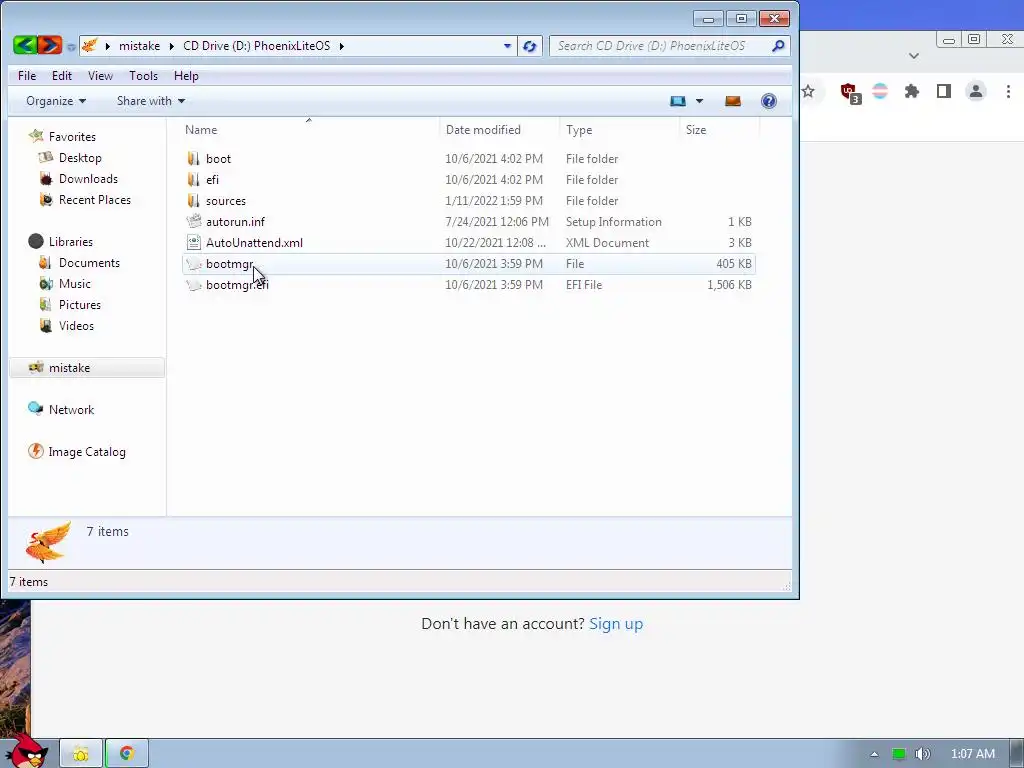Viewport: 1024px width, 768px height.
Task: Click the striped flag extension icon in Chrome
Action: point(880,91)
